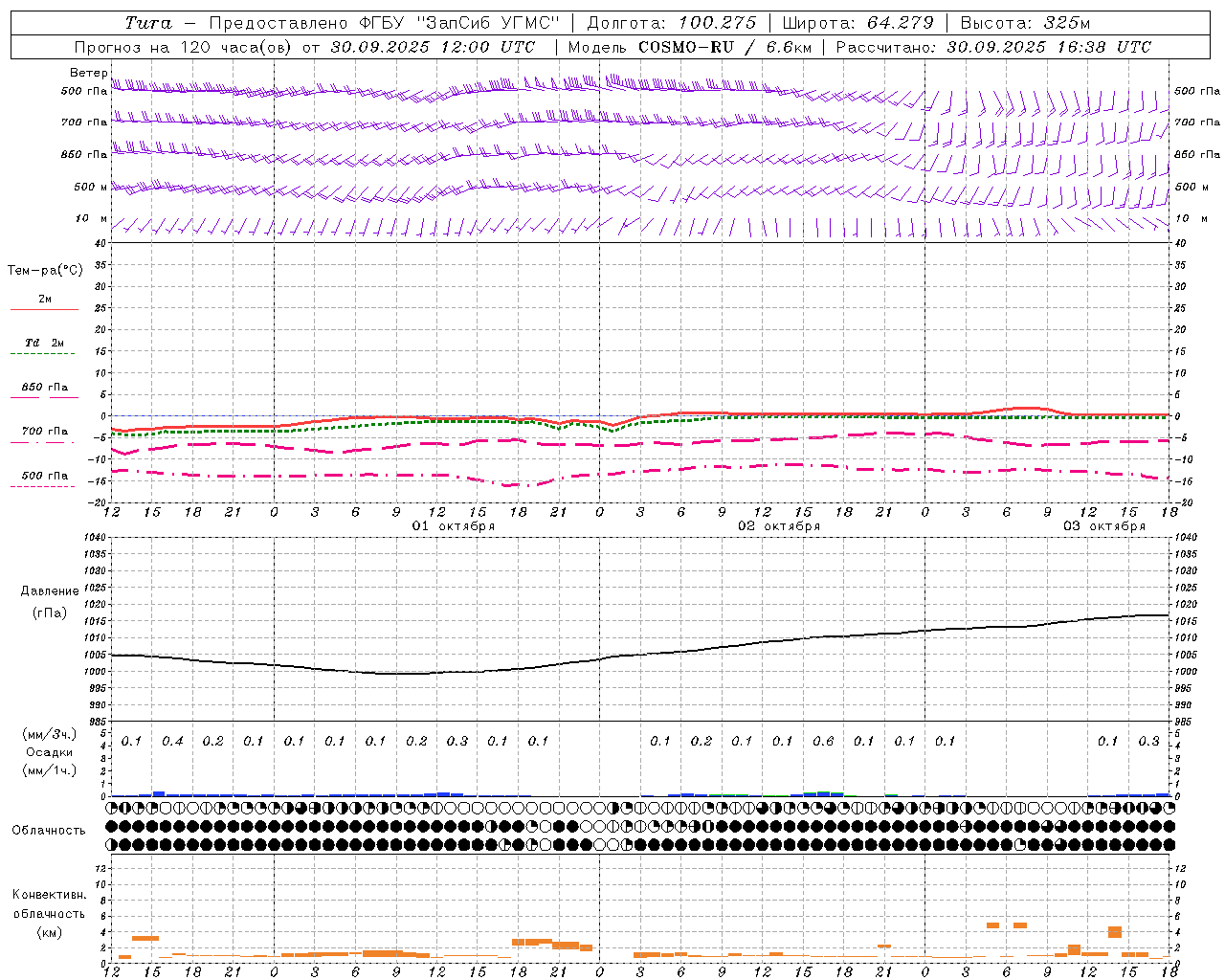Click the 700 гПа temperature legend entry
Viewport: 1225px width, 980px height.
[44, 432]
